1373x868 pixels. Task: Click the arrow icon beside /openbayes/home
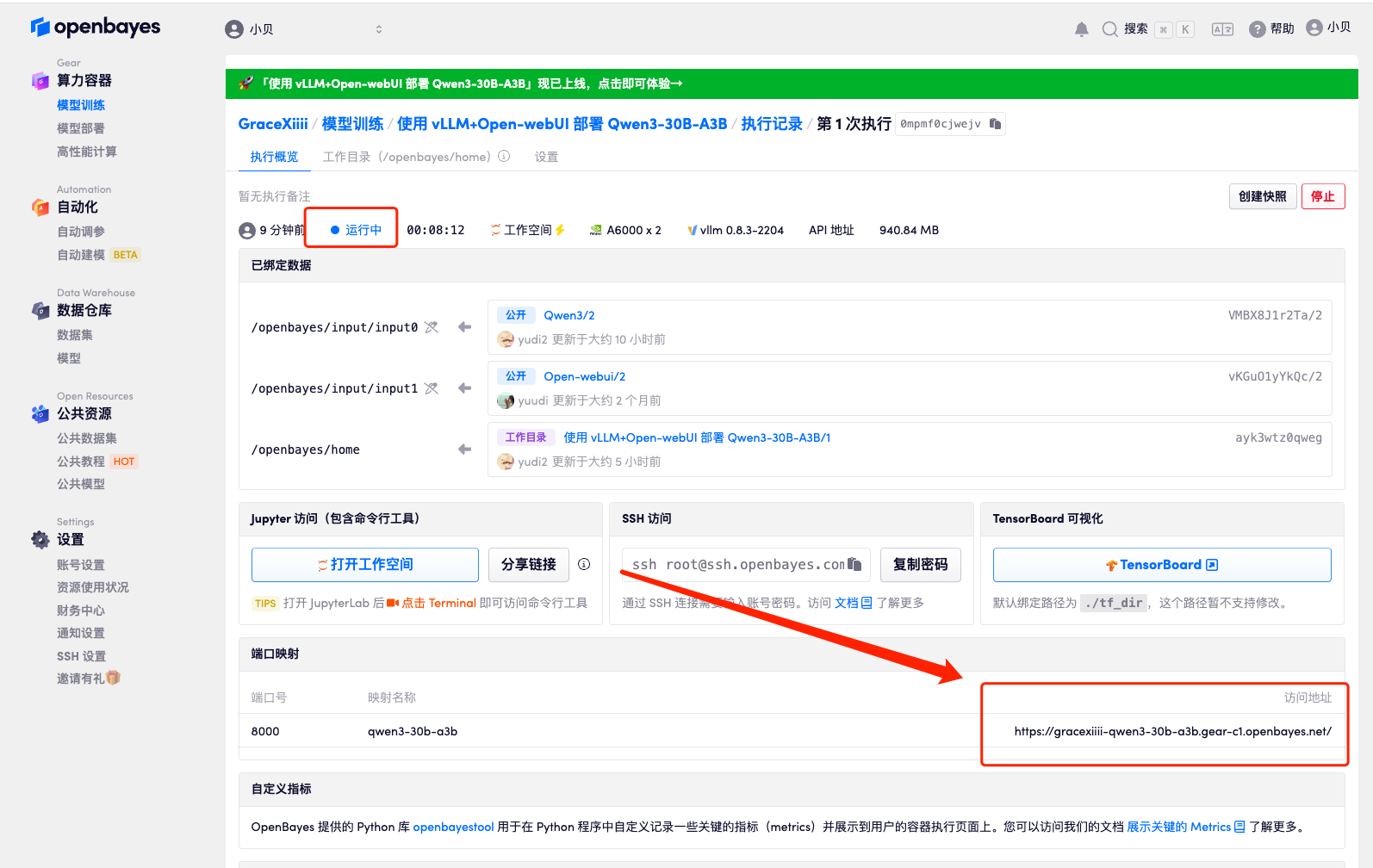click(x=465, y=449)
